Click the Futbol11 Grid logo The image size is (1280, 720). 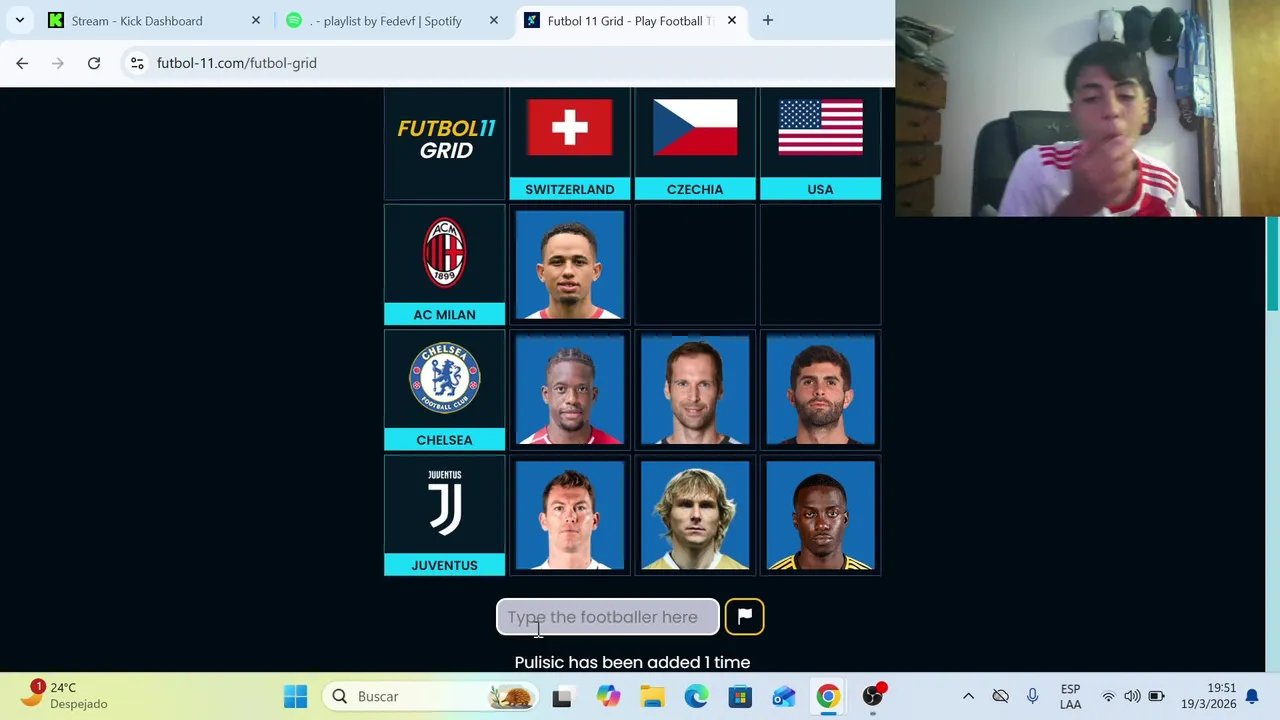[x=446, y=140]
